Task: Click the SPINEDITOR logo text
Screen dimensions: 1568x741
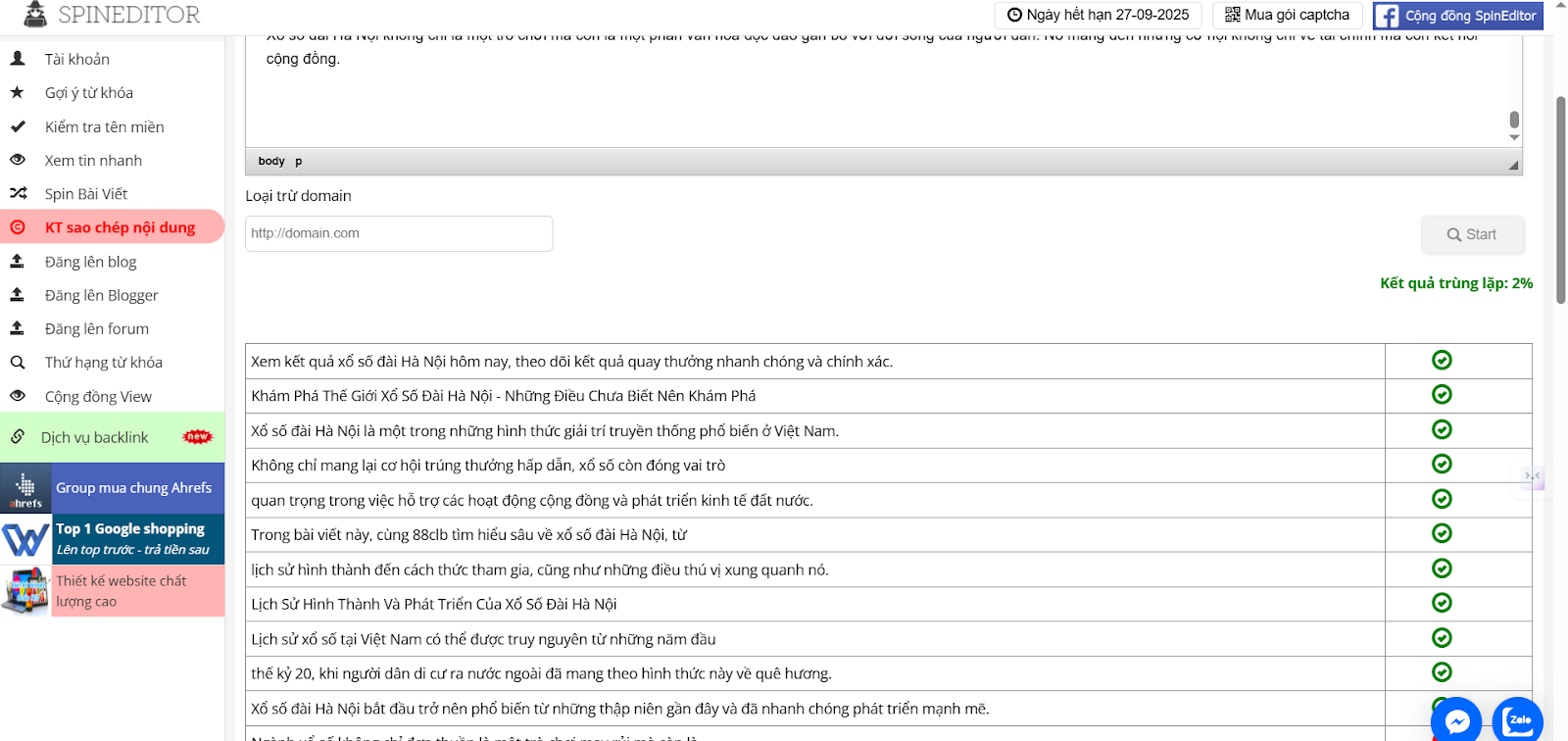Action: pyautogui.click(x=129, y=15)
